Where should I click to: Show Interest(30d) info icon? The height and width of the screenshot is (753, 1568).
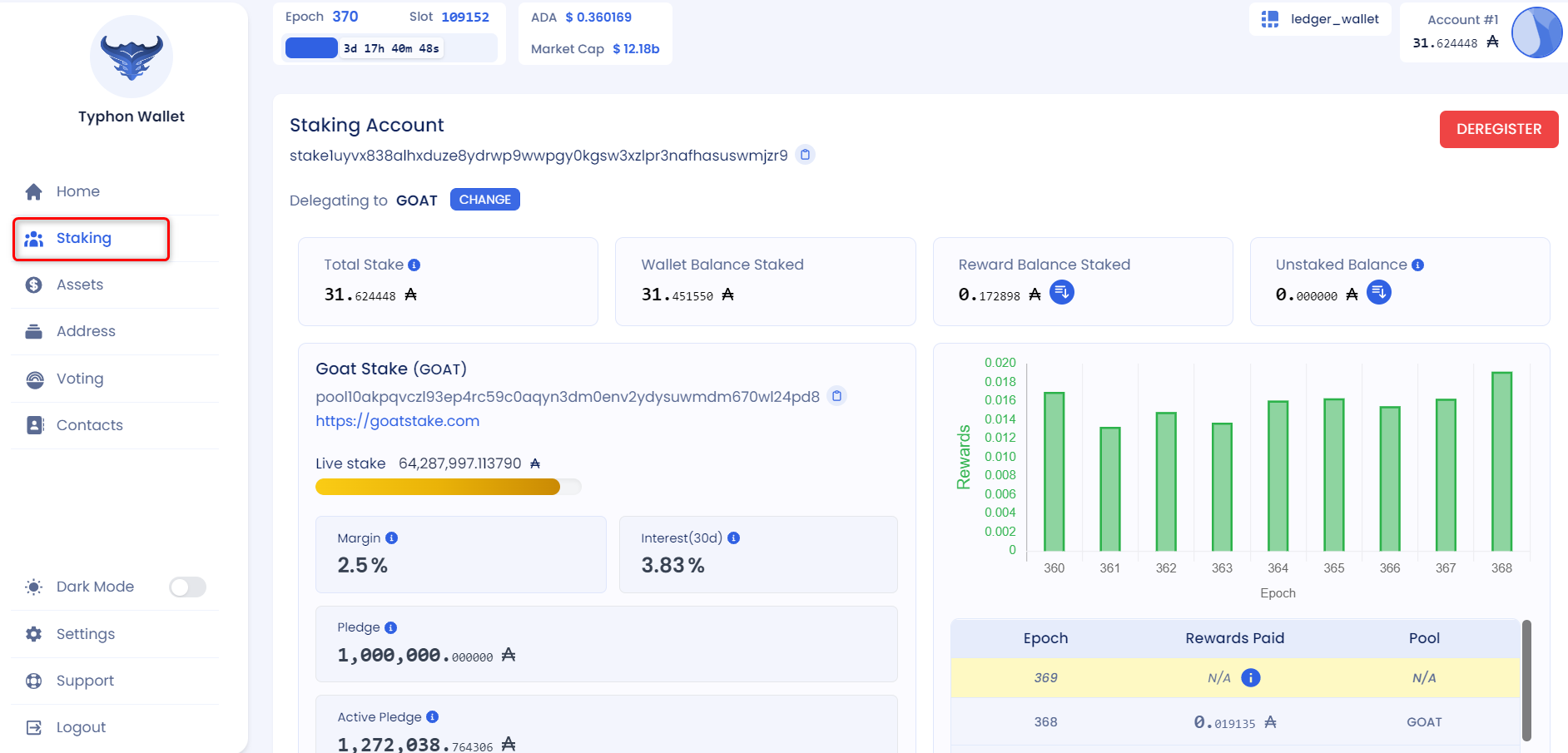(x=734, y=538)
